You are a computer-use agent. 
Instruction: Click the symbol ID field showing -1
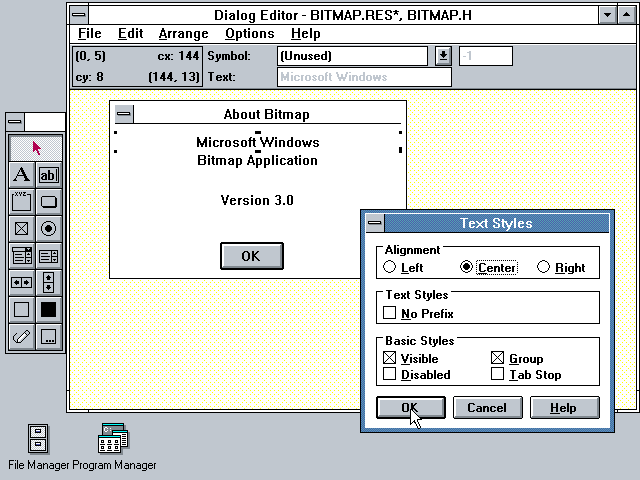pyautogui.click(x=486, y=56)
